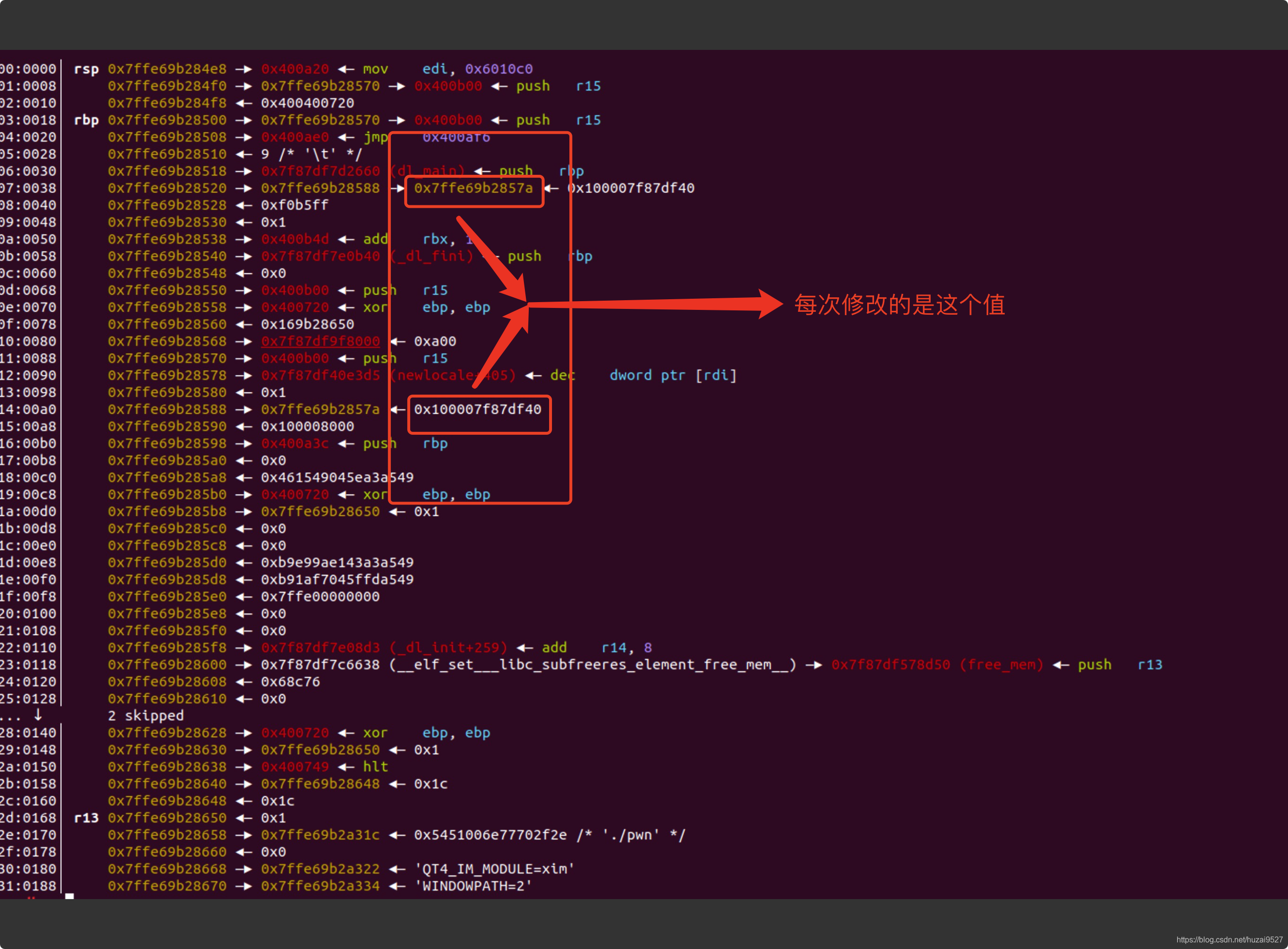Screen dimensions: 1288x949
Task: Click the rsp register label
Action: (86, 69)
